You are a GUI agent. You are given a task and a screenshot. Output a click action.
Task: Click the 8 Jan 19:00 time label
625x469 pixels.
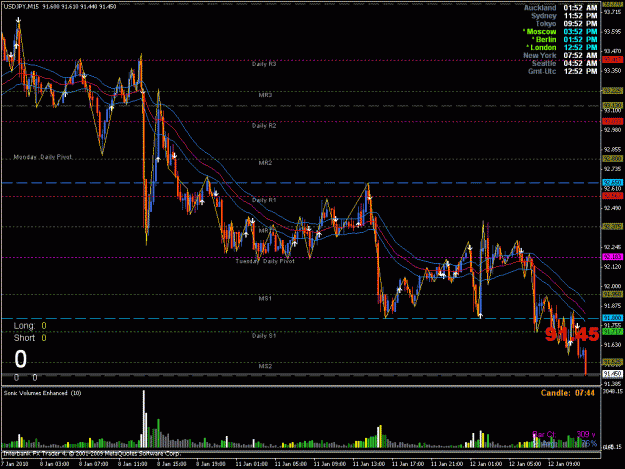point(211,464)
